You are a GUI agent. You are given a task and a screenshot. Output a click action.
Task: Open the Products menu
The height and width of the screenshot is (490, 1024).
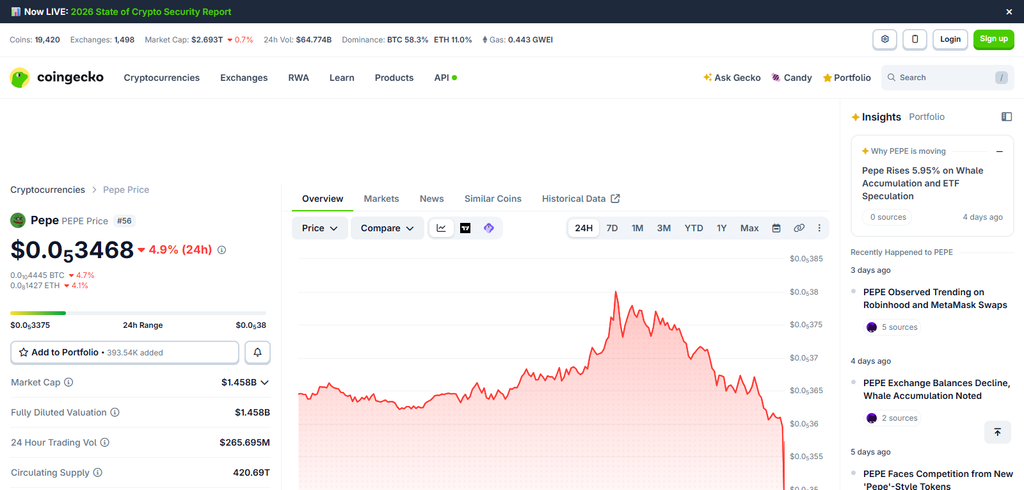click(x=394, y=78)
